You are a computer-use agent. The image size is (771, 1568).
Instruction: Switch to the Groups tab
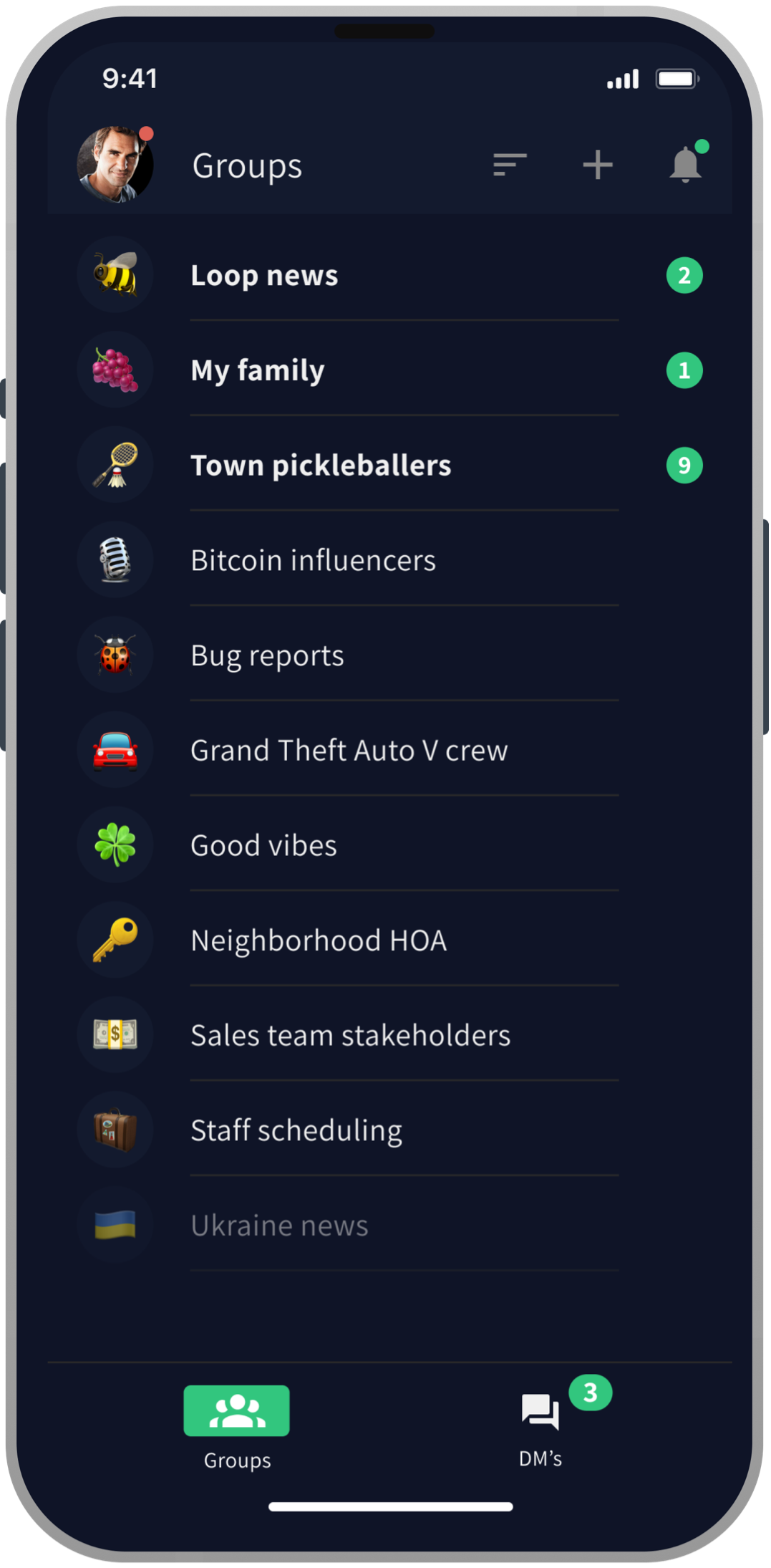(x=237, y=1423)
